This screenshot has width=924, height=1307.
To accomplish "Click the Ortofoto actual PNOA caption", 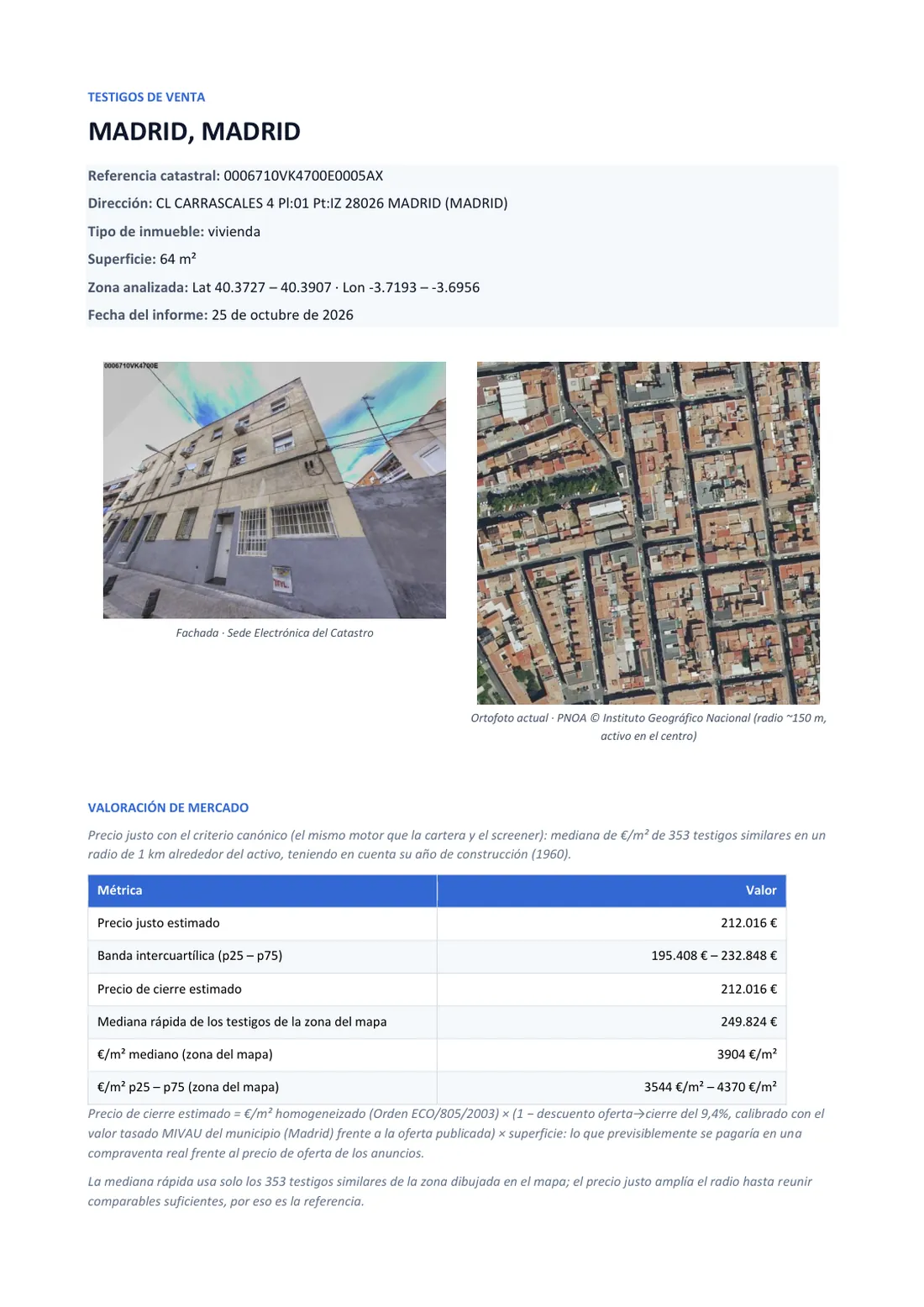I will pos(648,727).
